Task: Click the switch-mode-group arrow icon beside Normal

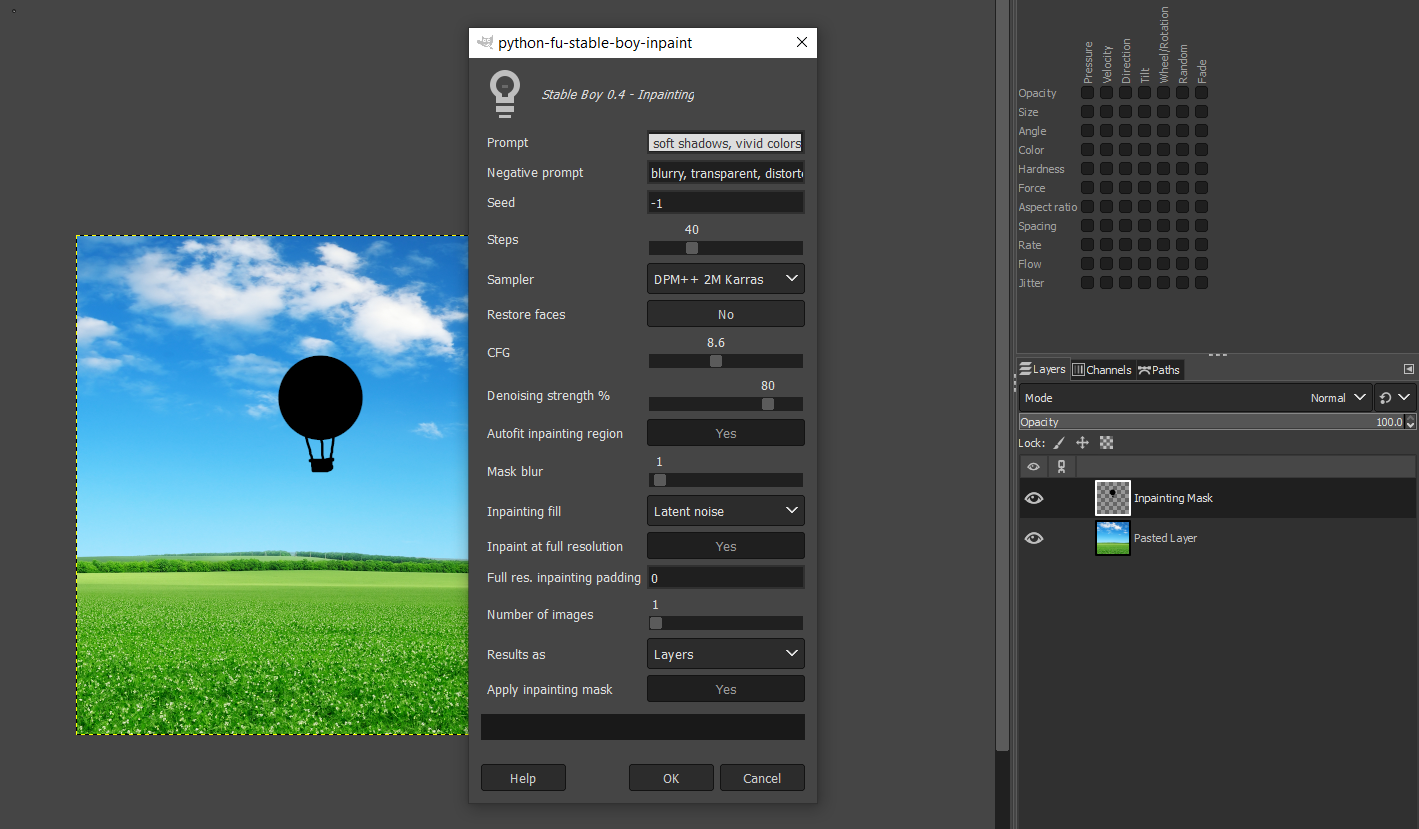Action: (x=1395, y=397)
